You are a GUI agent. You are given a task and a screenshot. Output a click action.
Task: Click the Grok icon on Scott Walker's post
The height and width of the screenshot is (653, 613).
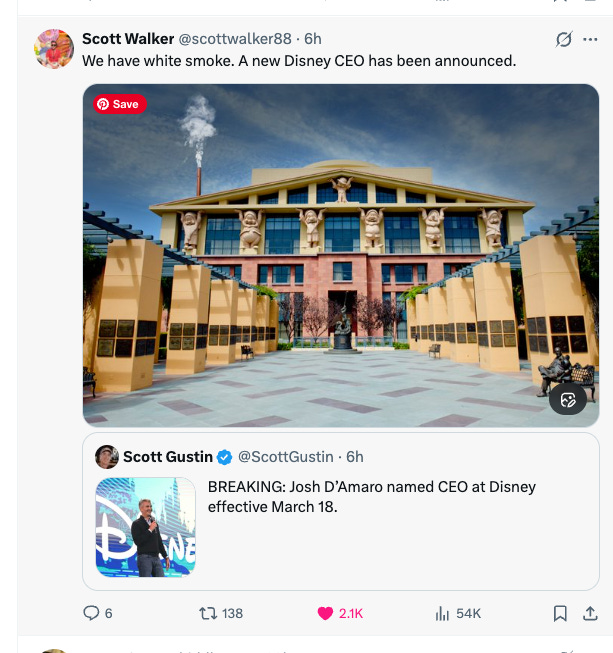click(564, 40)
